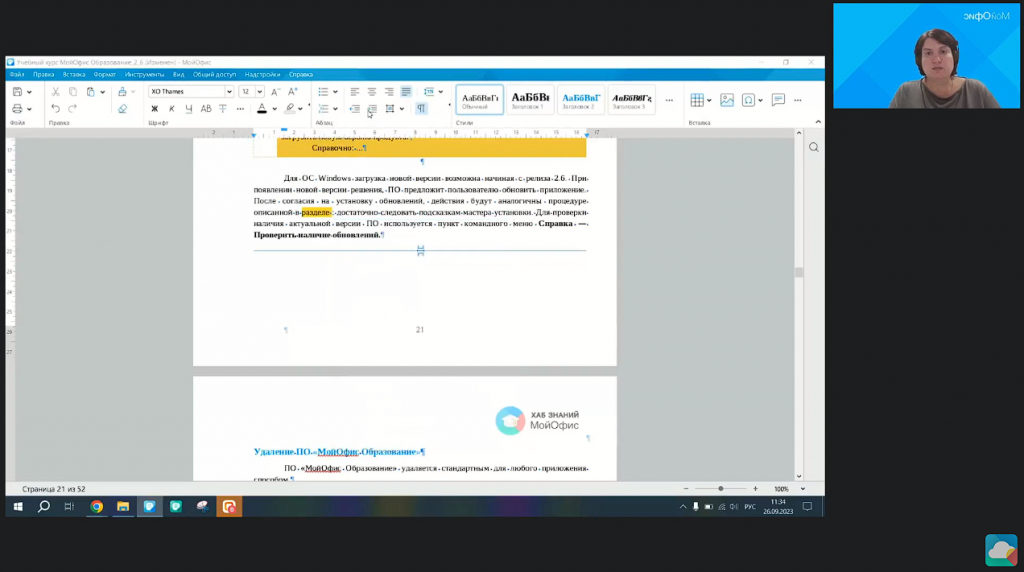The width and height of the screenshot is (1024, 572).
Task: Apply the font color (underlined A)
Action: 262,109
